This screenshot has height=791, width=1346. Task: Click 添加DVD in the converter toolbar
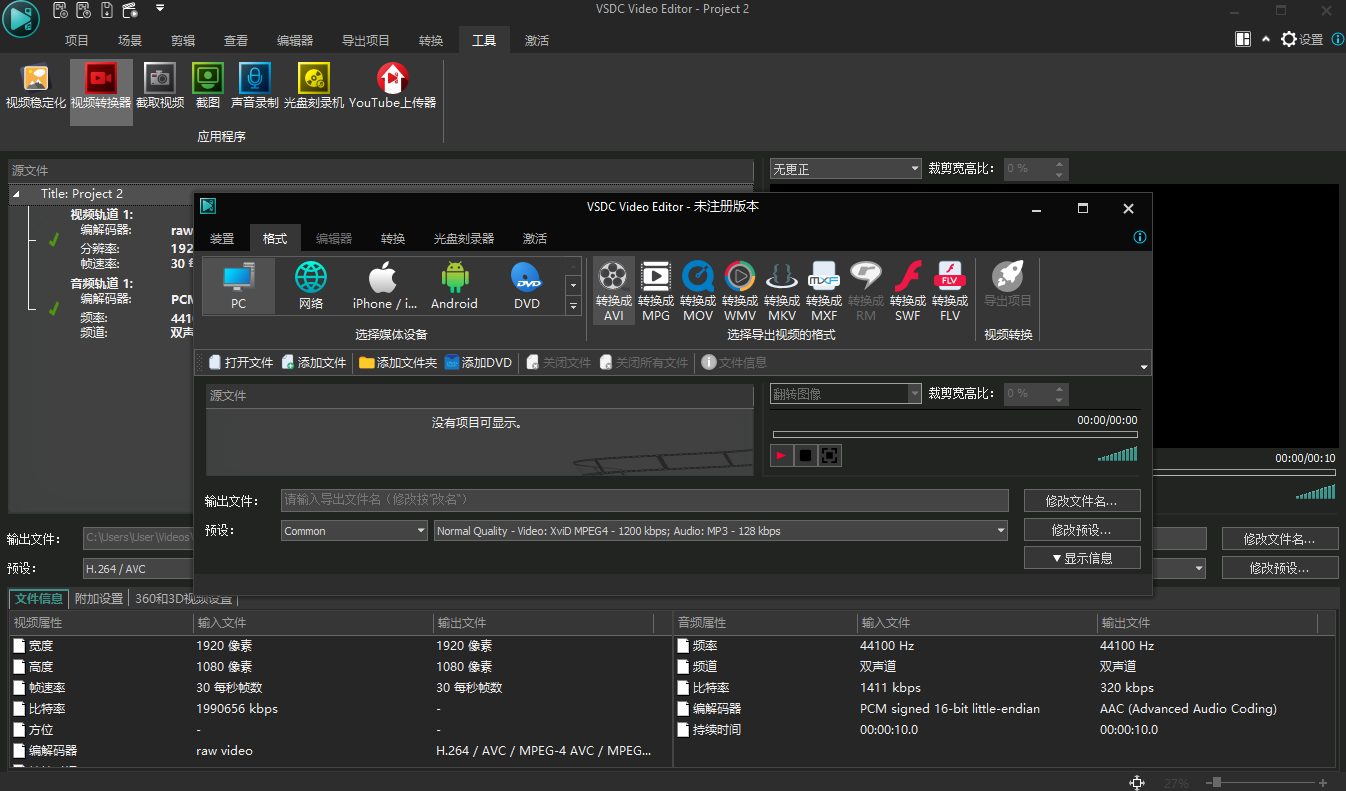(x=478, y=362)
